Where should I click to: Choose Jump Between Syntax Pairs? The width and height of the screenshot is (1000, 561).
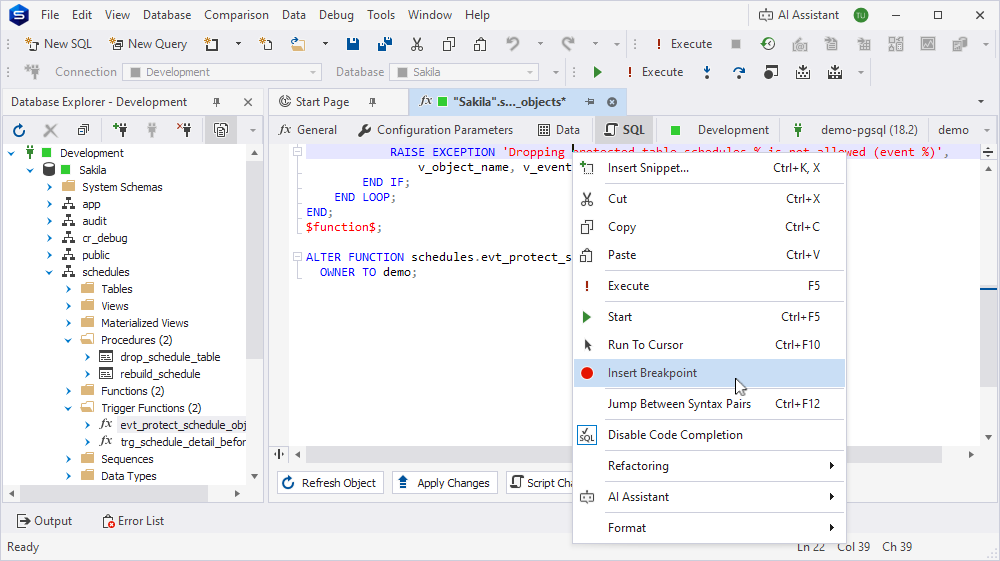pos(709,404)
